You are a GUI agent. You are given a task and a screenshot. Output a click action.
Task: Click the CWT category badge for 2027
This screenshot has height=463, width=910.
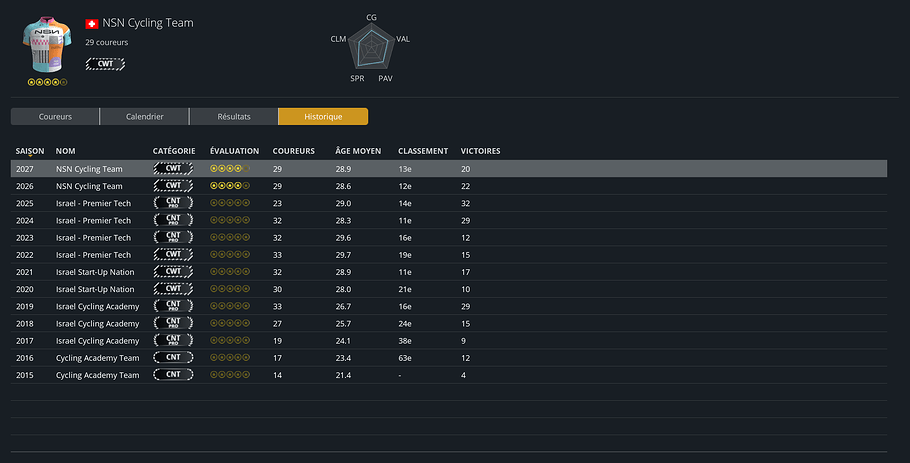coord(173,169)
